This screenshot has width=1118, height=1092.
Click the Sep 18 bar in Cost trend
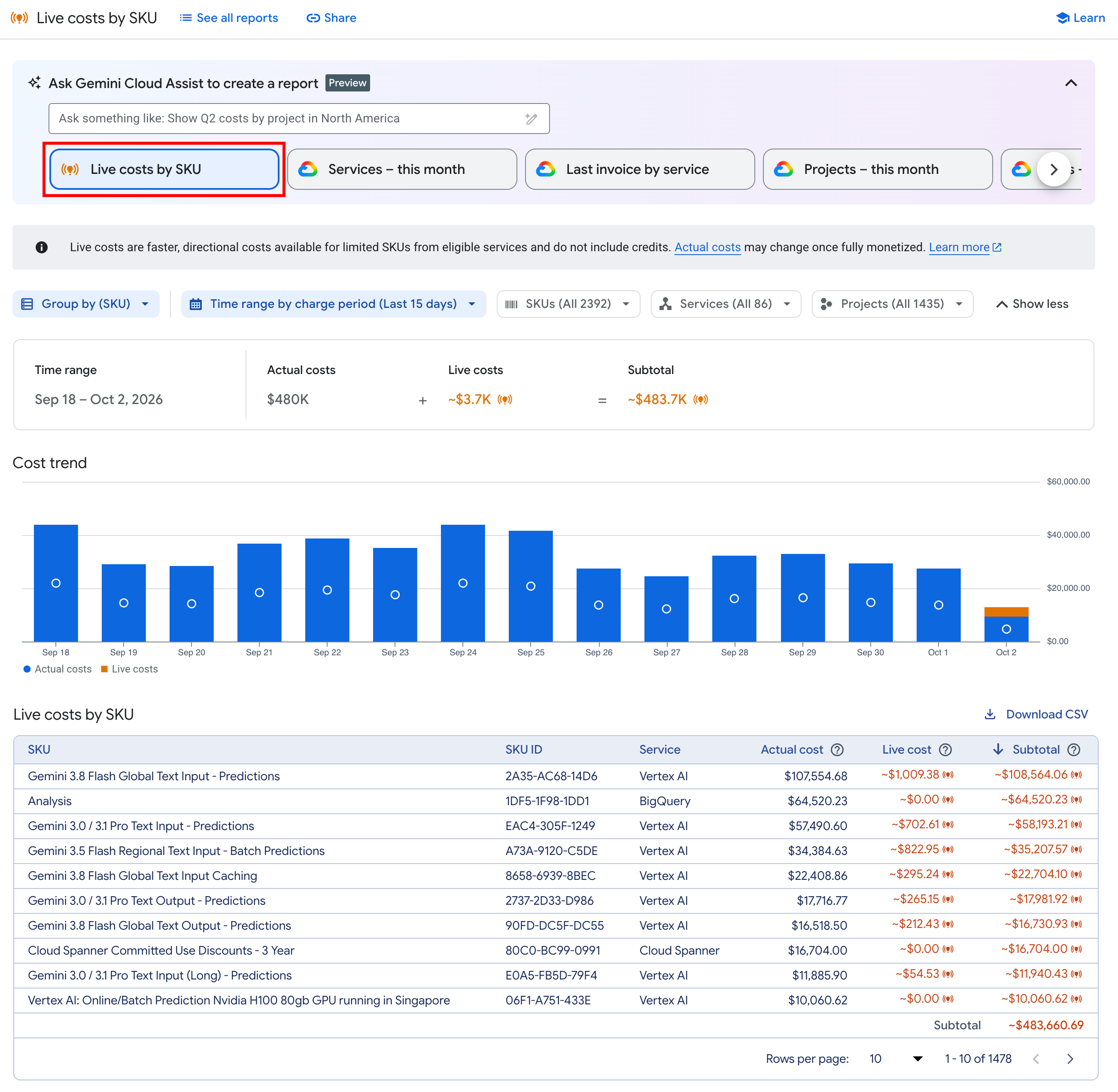point(56,583)
